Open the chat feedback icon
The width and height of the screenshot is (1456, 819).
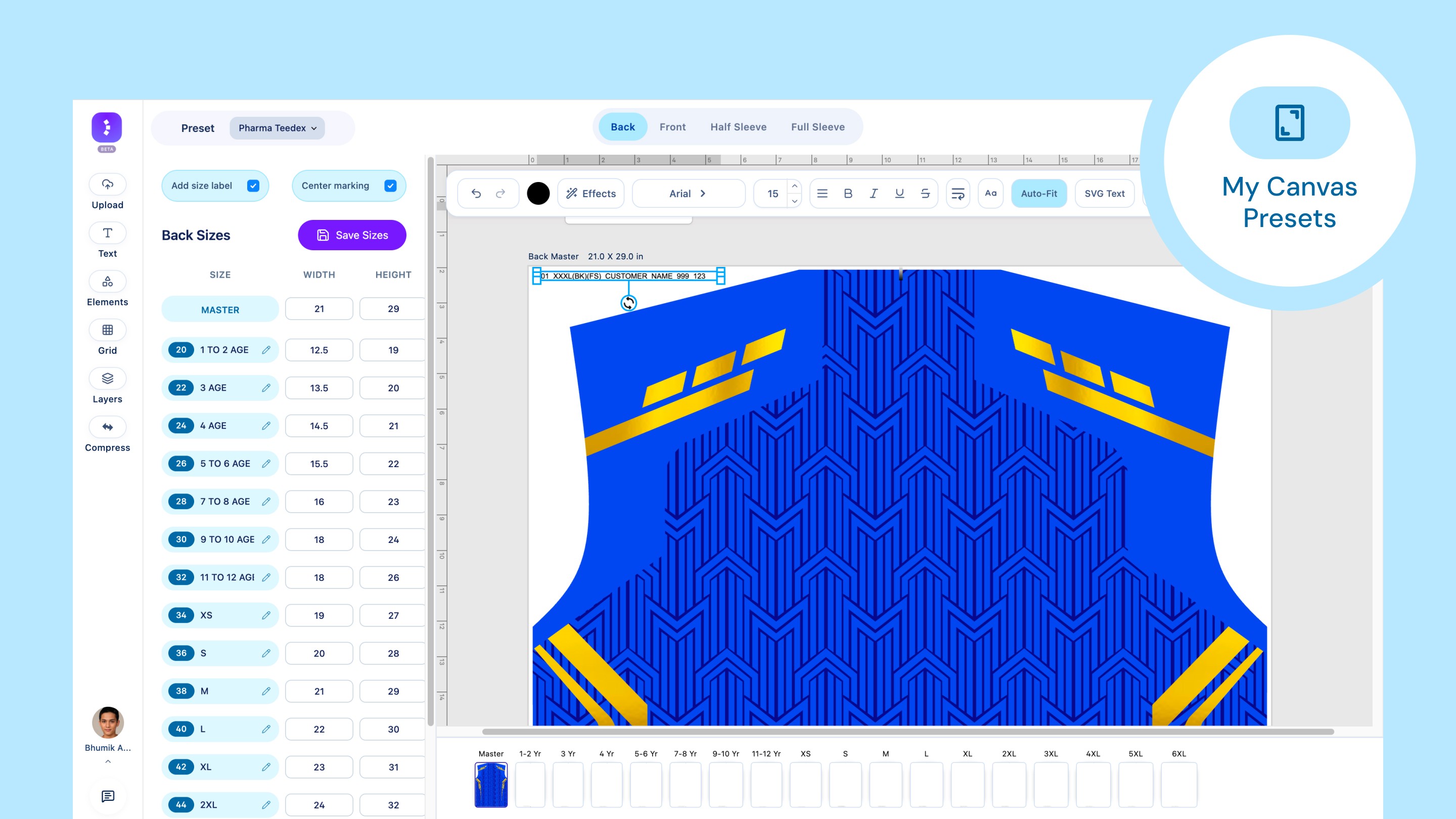click(x=107, y=796)
